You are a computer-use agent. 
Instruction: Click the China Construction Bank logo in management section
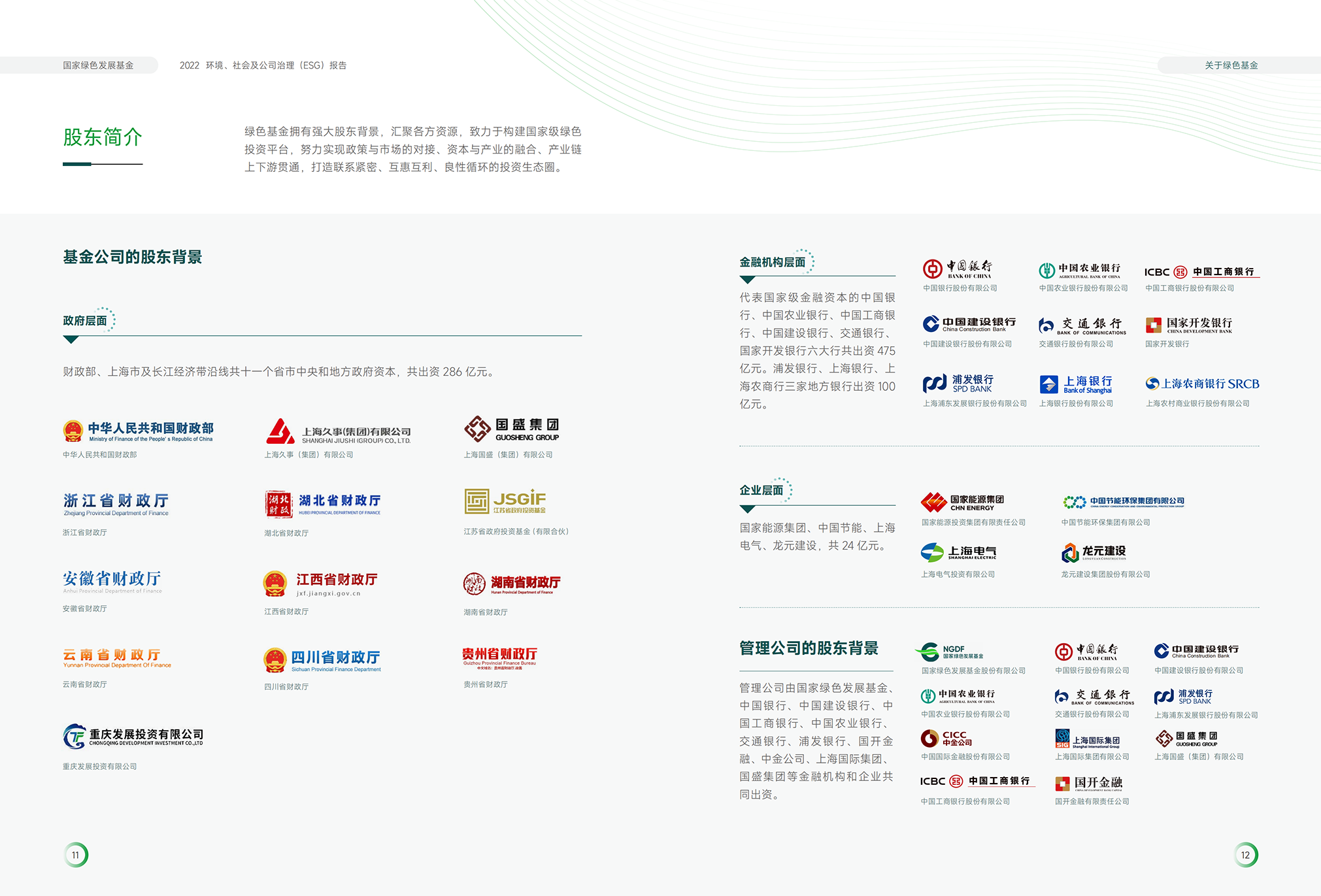[x=1196, y=650]
